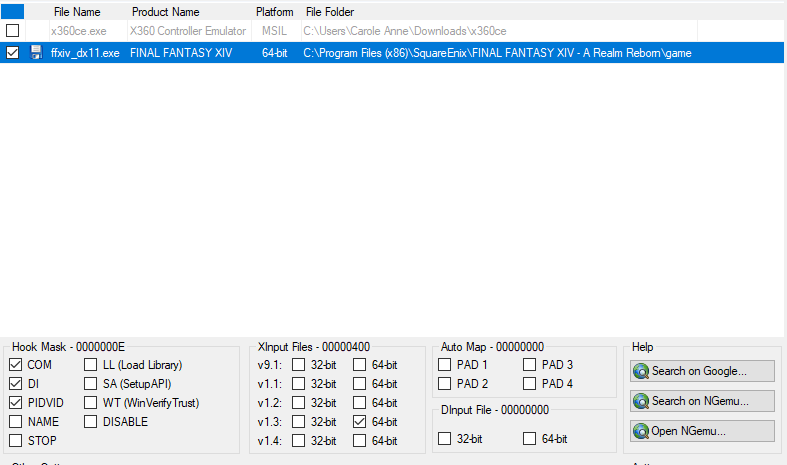Uncheck the COM hook mask option
This screenshot has width=787, height=465.
pyautogui.click(x=16, y=365)
